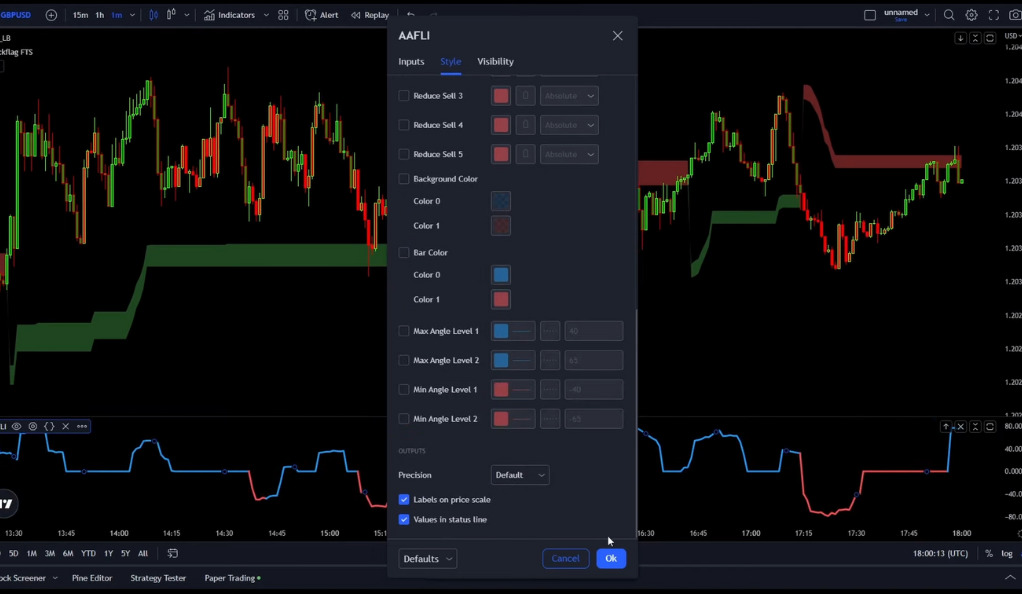Click the symbol search magnifier icon
Screen dimensions: 1022x594
(948, 15)
